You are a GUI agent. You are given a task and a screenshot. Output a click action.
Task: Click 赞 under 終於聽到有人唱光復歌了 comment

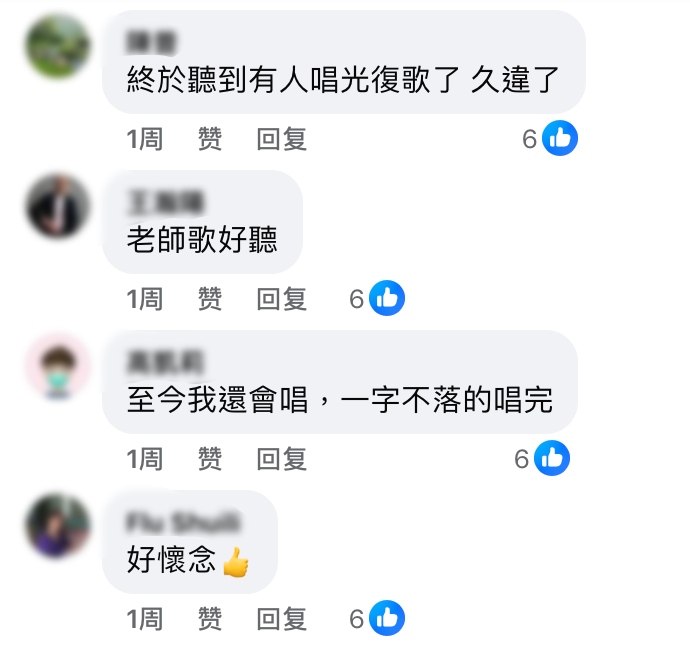[x=210, y=139]
